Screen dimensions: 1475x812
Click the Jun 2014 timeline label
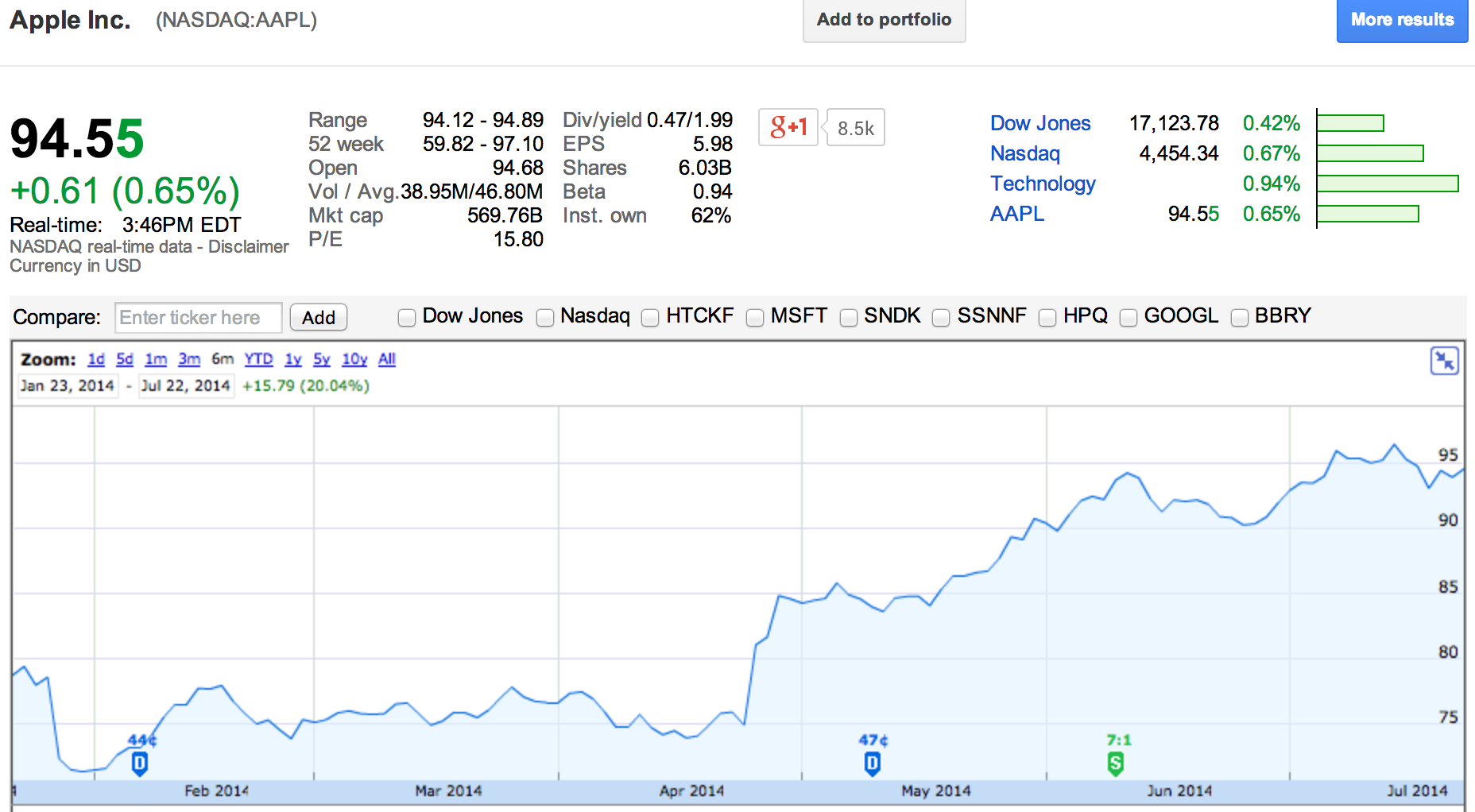click(x=1179, y=791)
